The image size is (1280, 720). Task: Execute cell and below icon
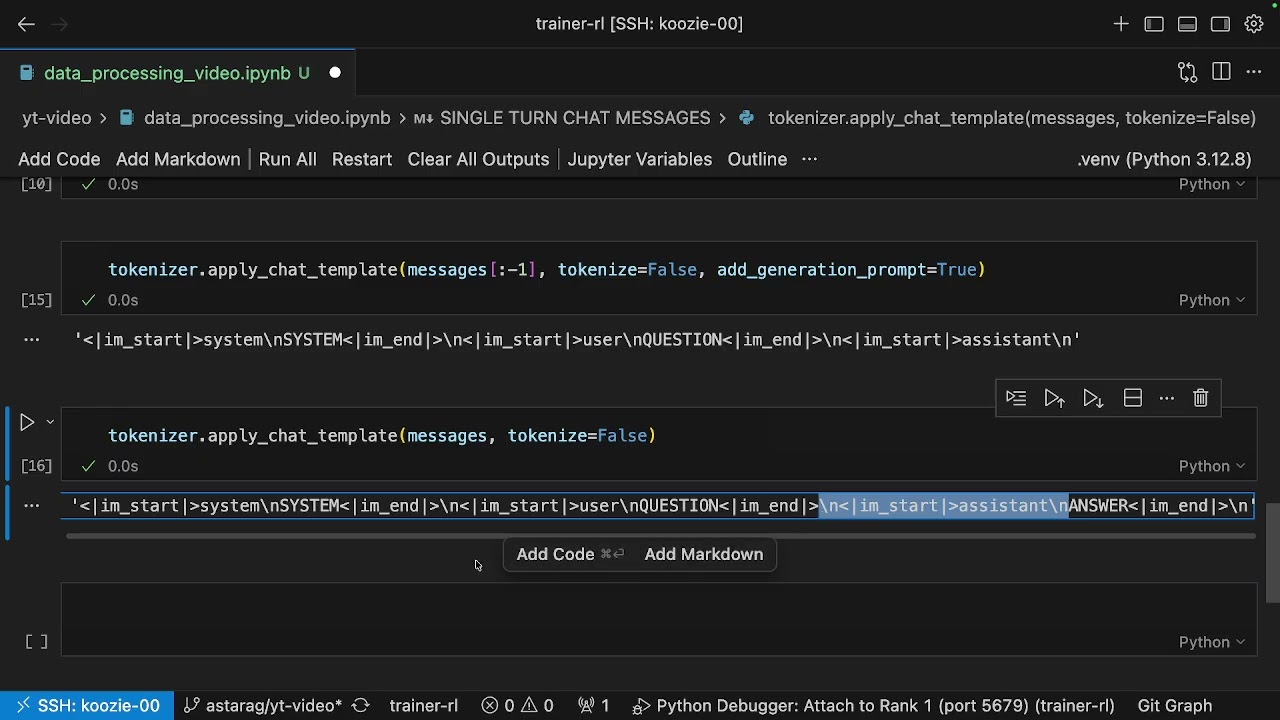point(1093,398)
